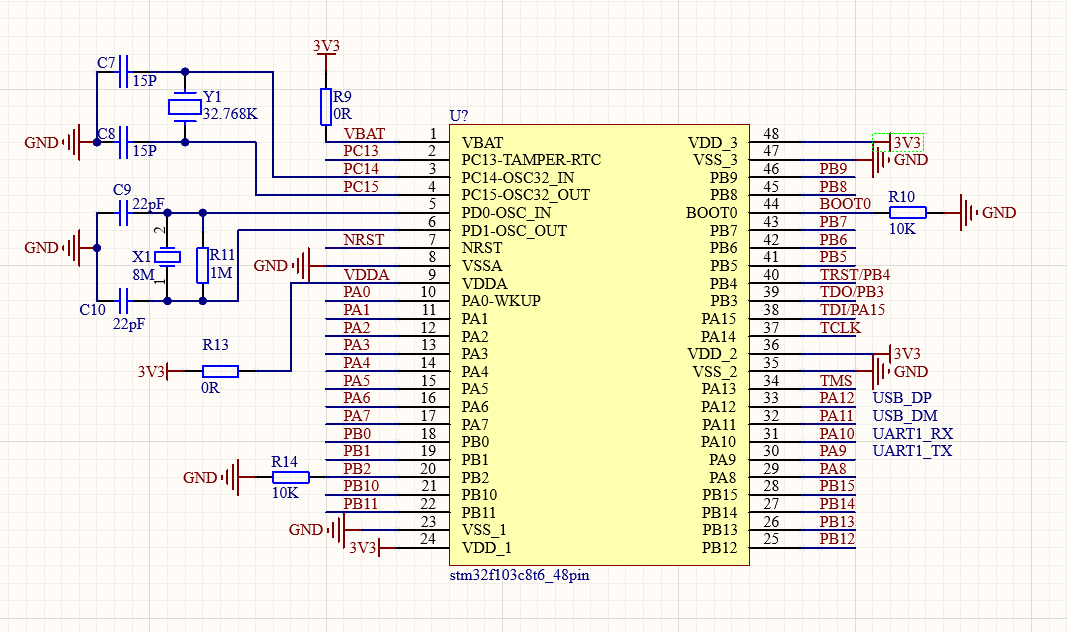The image size is (1067, 632).
Task: Select resistor R11 body
Action: pyautogui.click(x=202, y=265)
